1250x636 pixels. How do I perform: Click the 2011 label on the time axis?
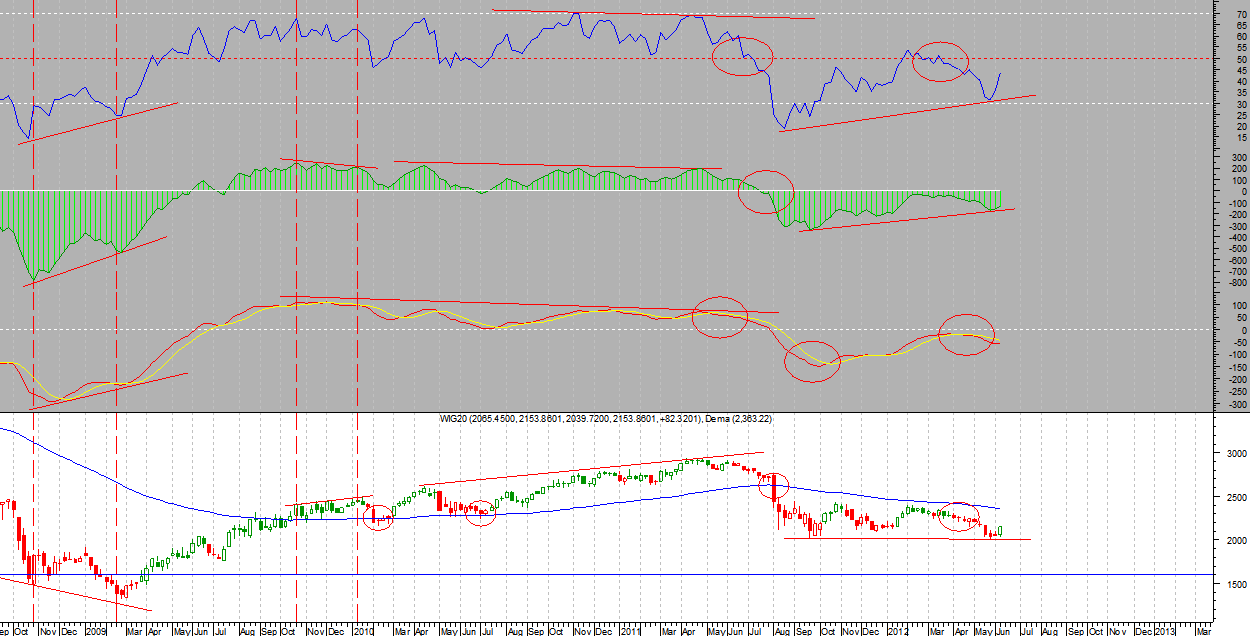[629, 631]
